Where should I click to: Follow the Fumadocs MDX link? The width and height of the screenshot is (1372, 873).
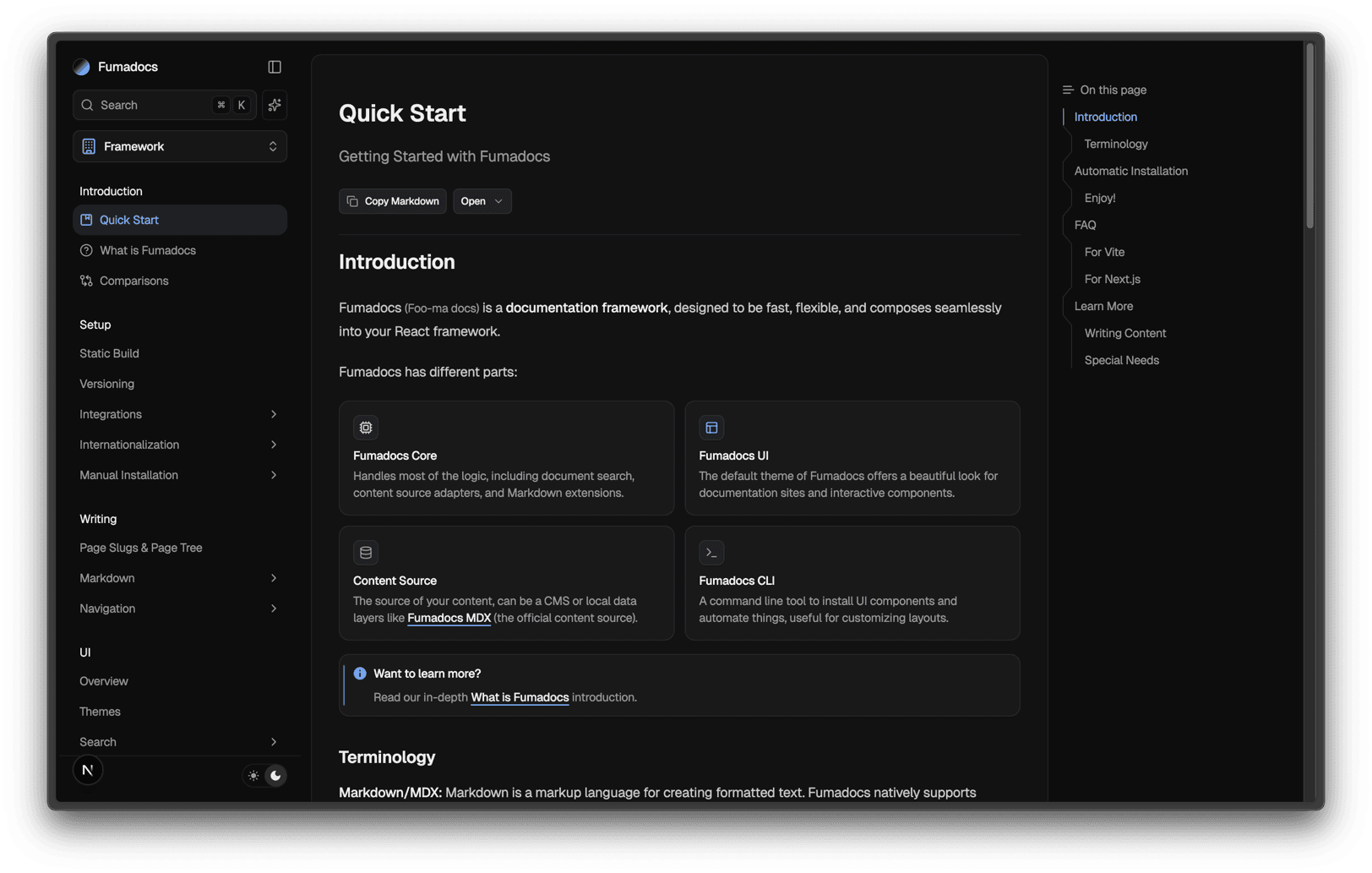coord(449,618)
